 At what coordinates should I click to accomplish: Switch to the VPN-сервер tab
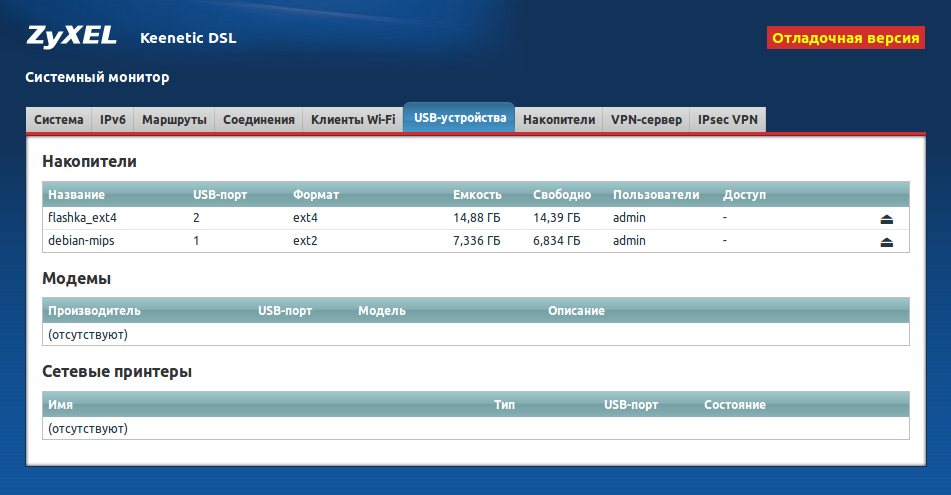pos(646,120)
